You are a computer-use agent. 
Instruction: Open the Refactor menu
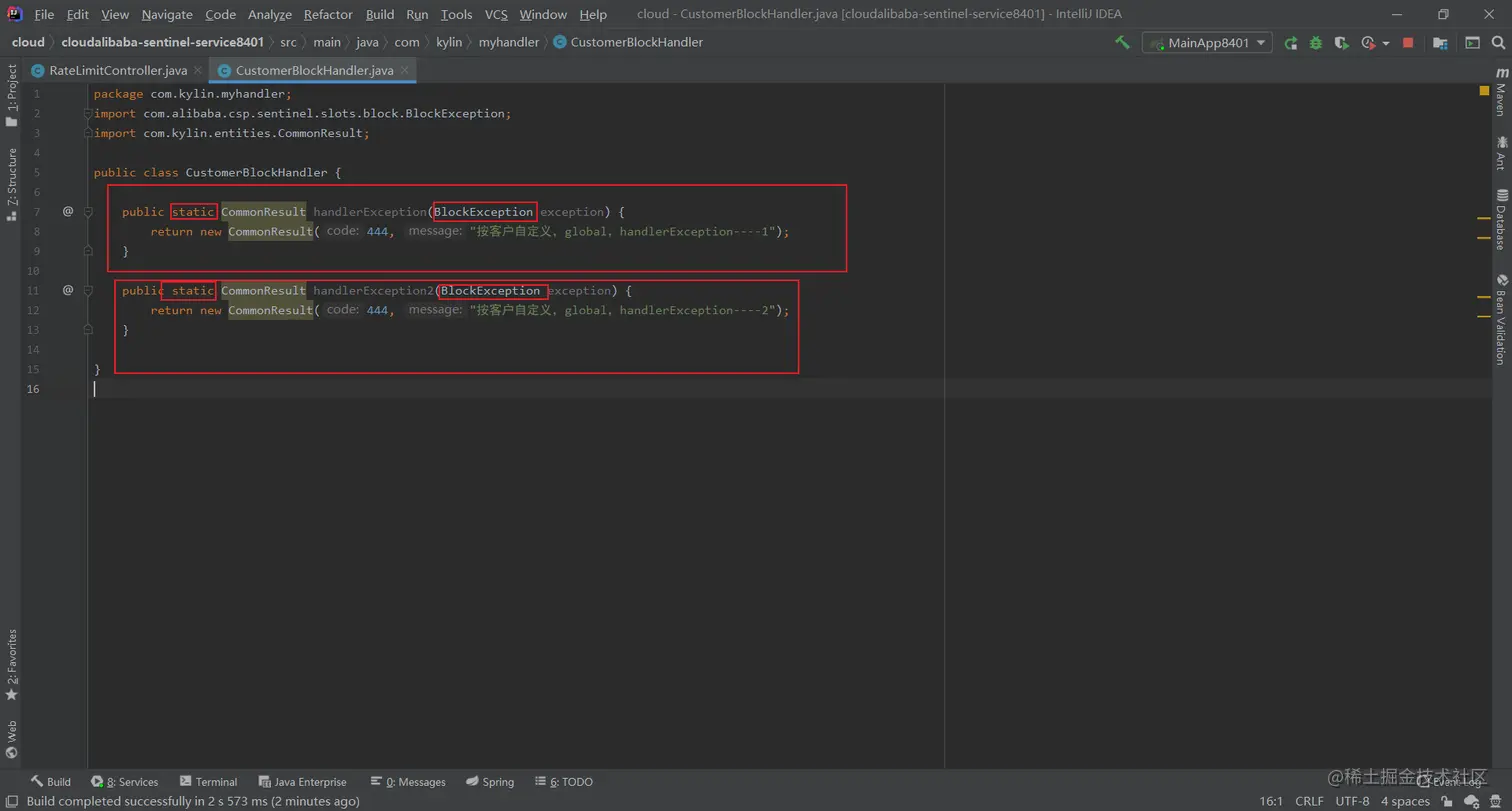(x=328, y=14)
